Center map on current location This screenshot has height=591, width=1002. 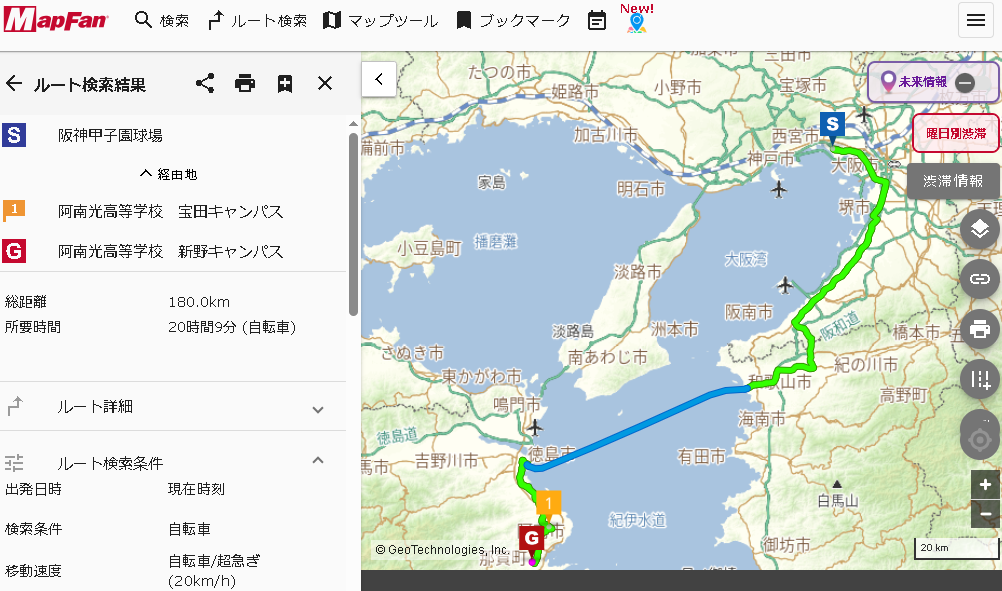point(979,438)
